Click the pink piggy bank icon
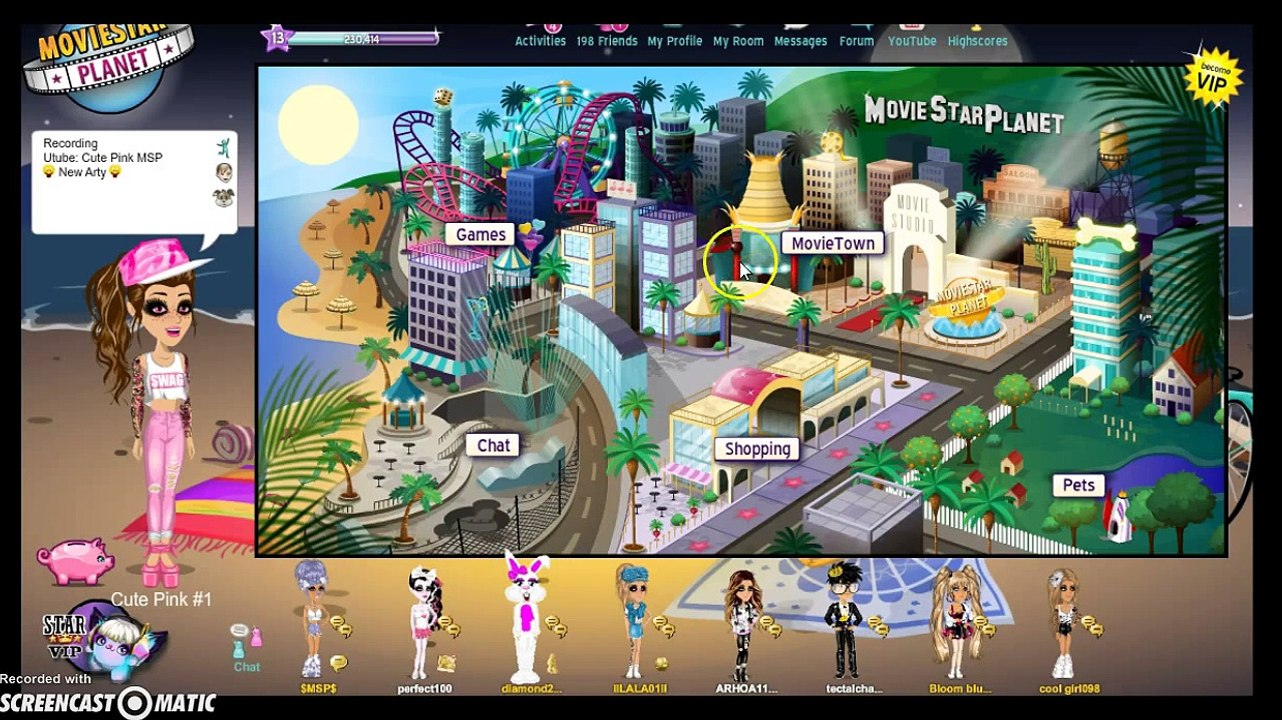The height and width of the screenshot is (720, 1282). coord(77,560)
